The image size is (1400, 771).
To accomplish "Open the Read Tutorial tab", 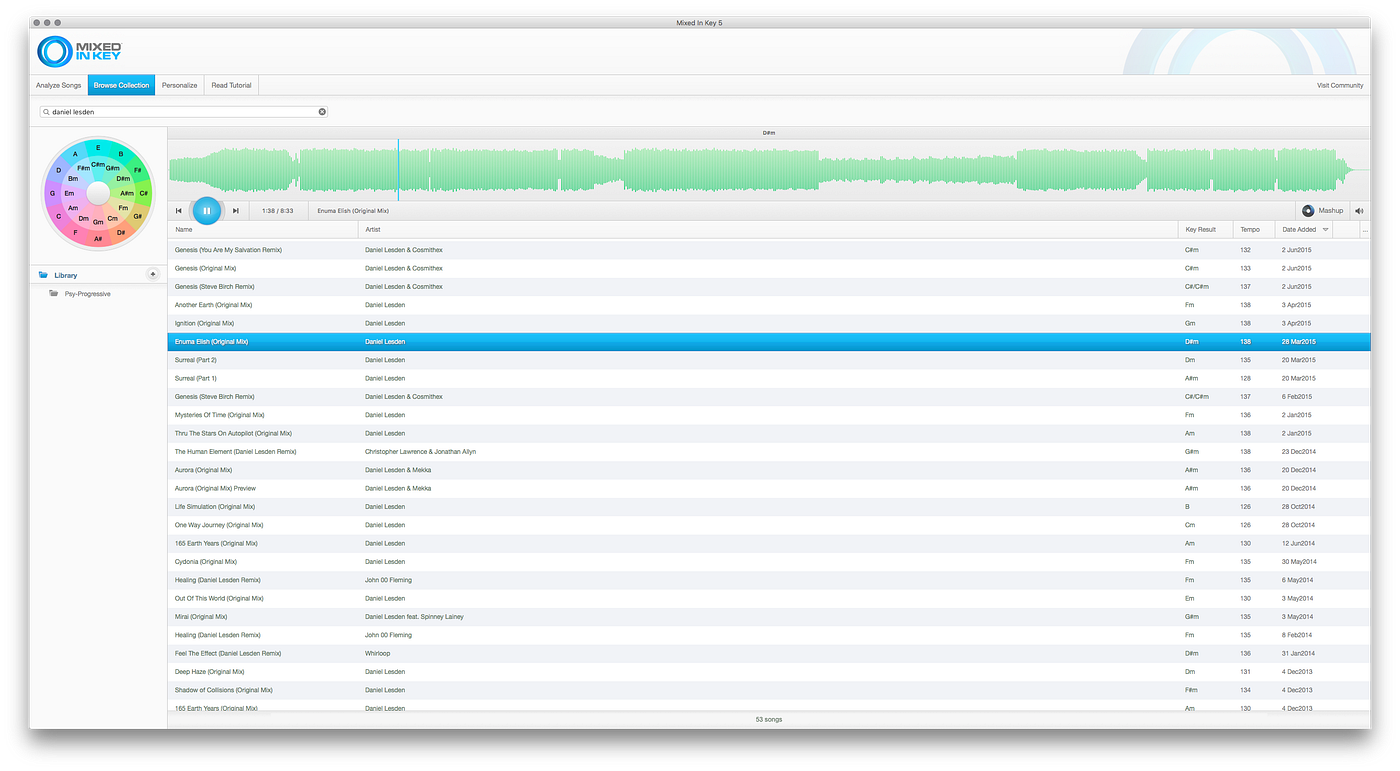I will click(x=231, y=85).
